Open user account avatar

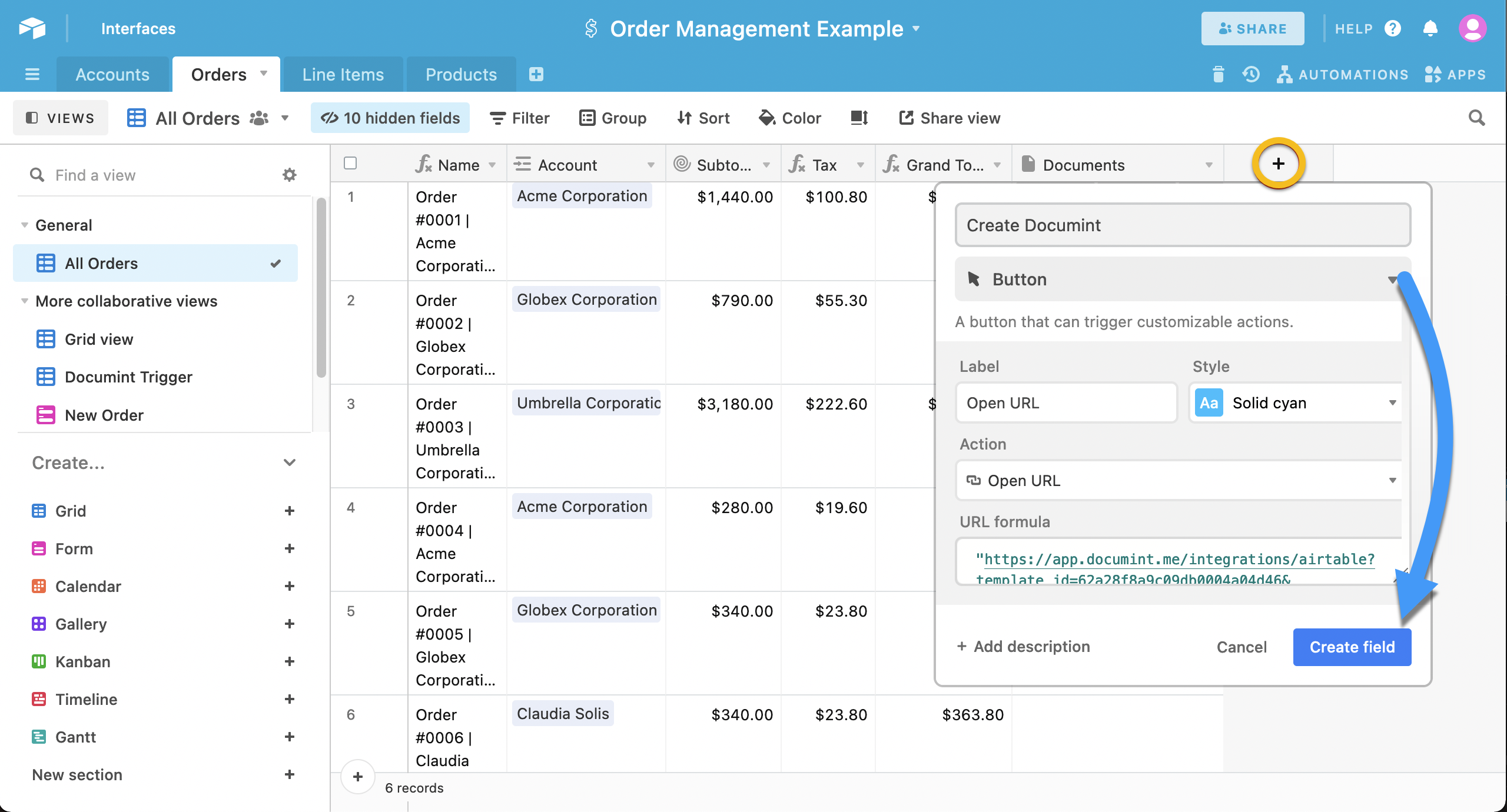pyautogui.click(x=1473, y=28)
